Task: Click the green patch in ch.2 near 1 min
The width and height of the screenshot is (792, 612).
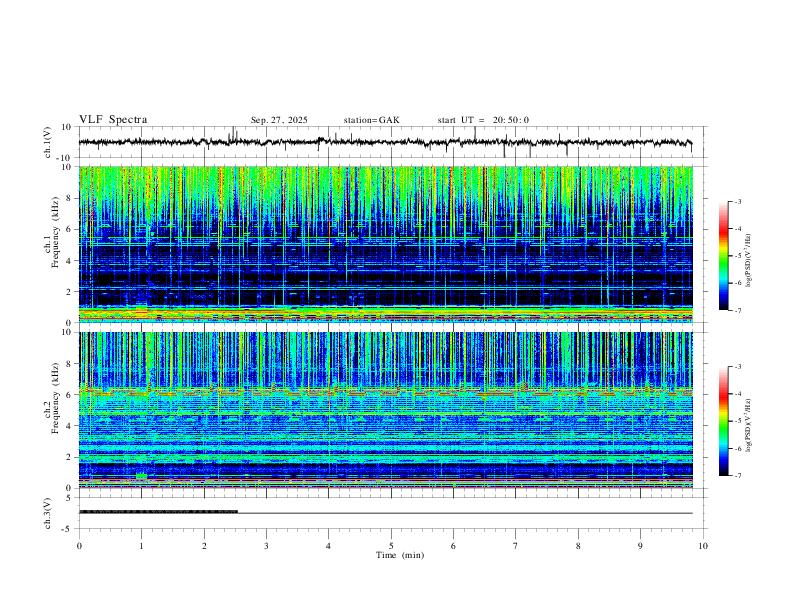Action: 141,476
